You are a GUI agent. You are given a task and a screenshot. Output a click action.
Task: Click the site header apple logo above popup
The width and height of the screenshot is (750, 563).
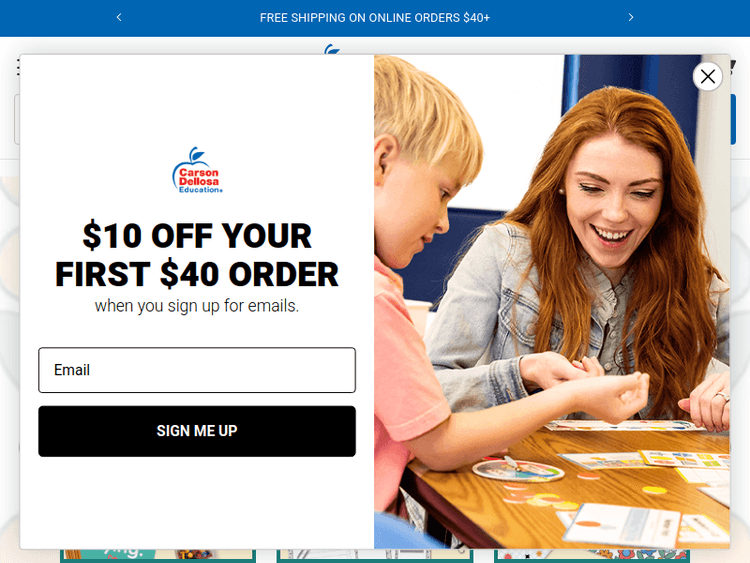[332, 49]
